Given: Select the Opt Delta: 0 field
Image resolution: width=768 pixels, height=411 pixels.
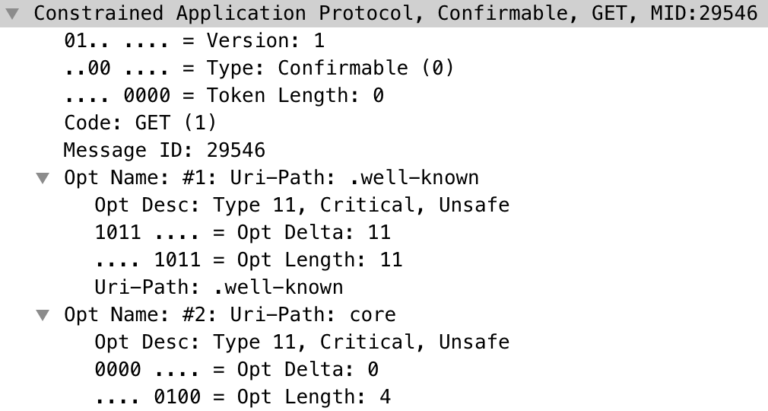Looking at the screenshot, I should 236,369.
